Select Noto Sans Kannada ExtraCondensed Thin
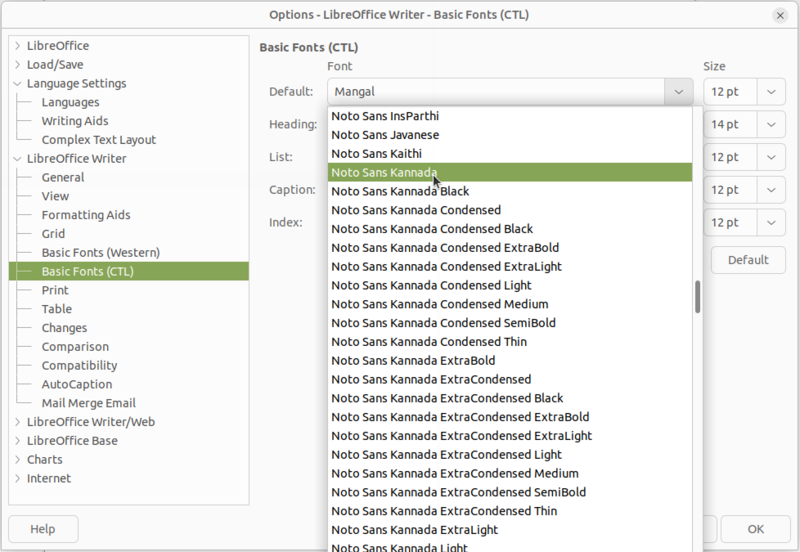800x552 pixels. point(510,512)
